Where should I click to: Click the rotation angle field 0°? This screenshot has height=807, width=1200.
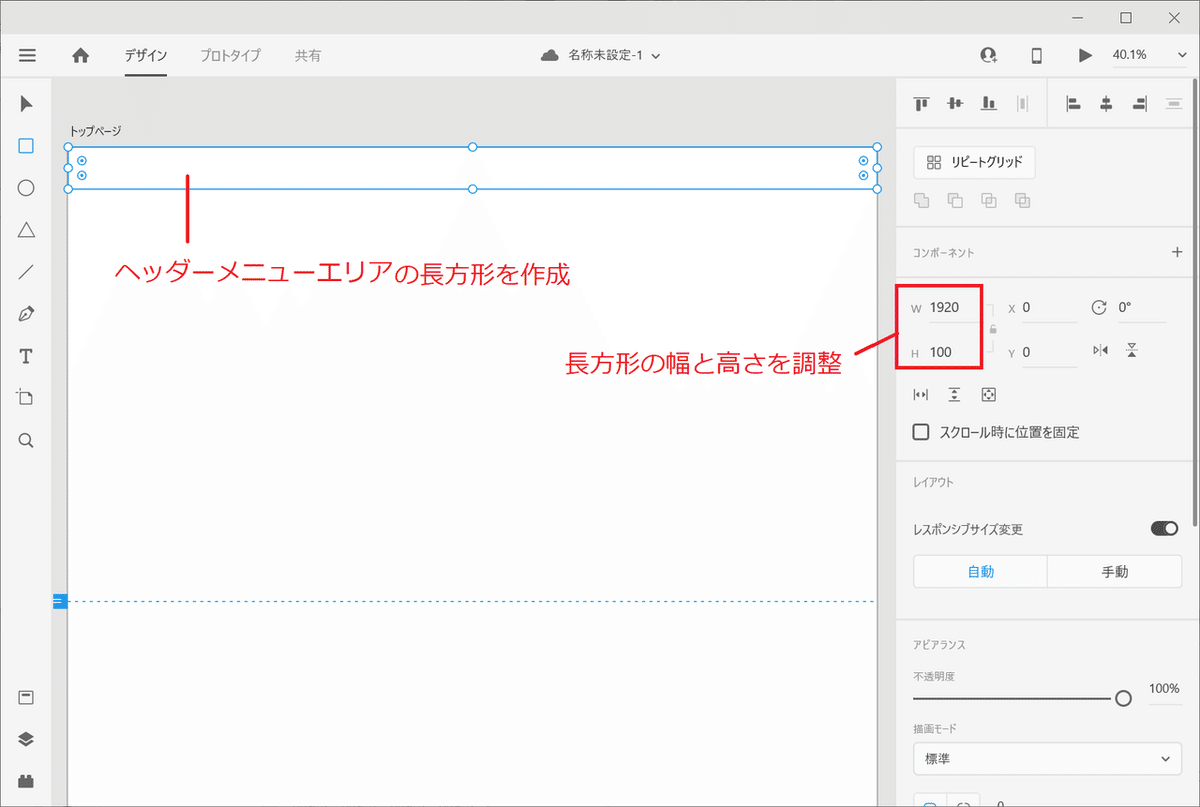(x=1141, y=308)
